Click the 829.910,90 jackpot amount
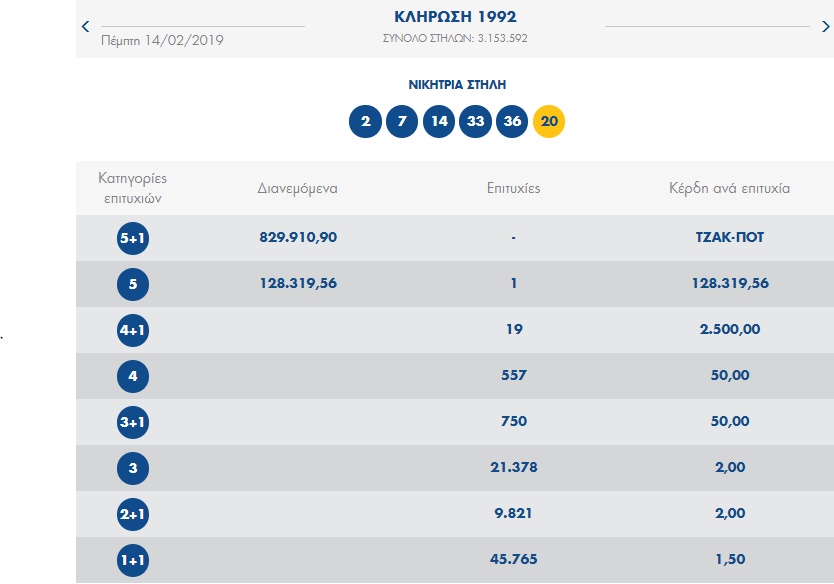 coord(297,238)
